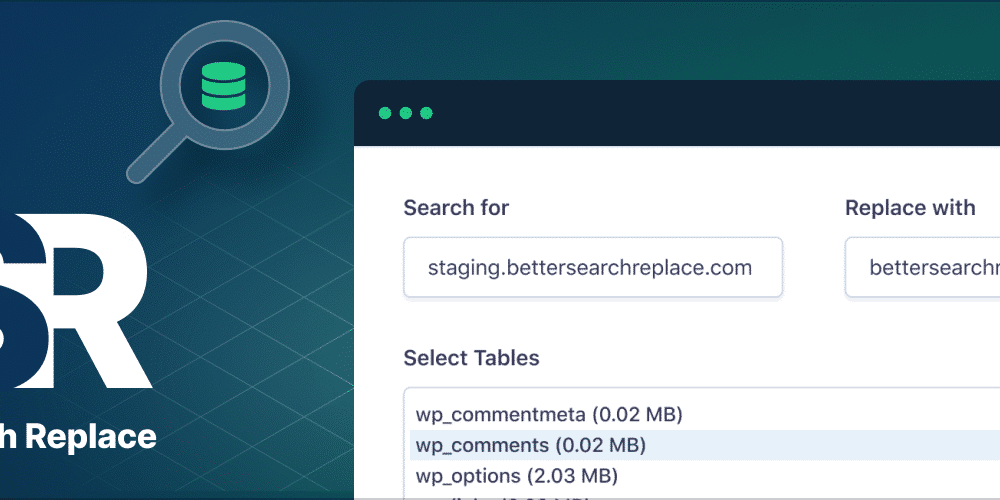
Task: Click the middle green window dot
Action: tap(406, 113)
